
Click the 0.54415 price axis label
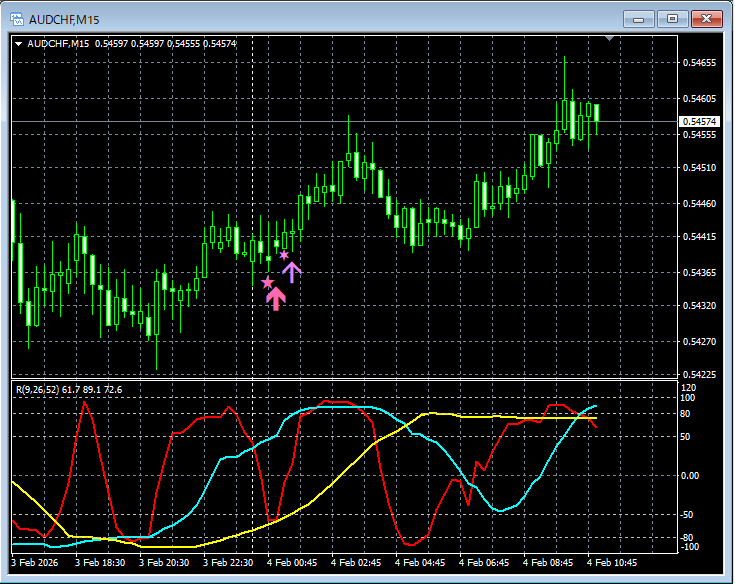(699, 236)
